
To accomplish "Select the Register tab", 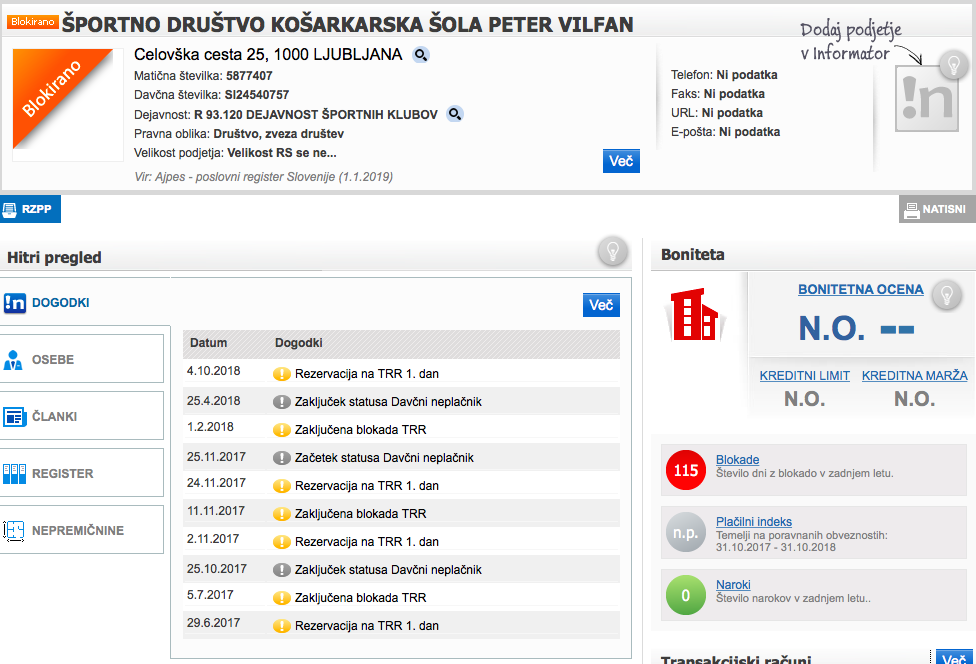I will click(82, 473).
